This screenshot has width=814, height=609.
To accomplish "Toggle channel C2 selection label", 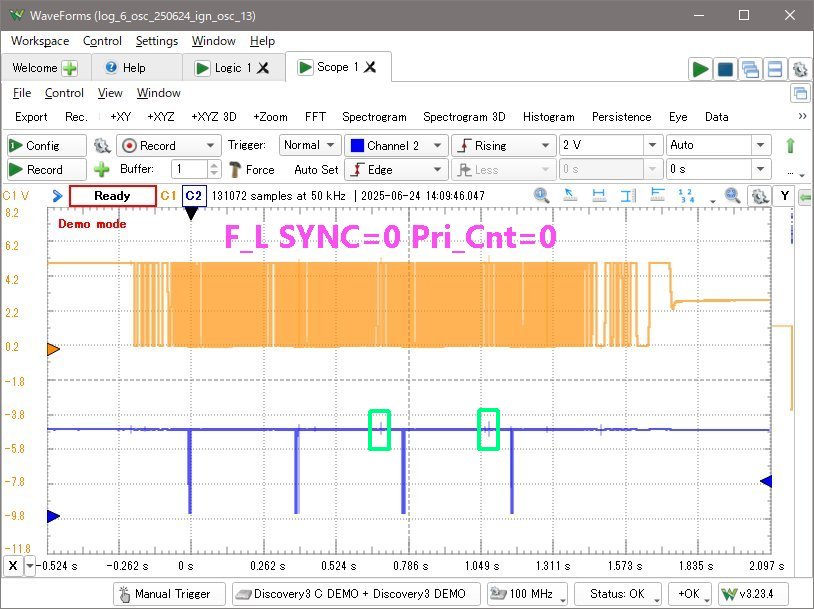I will [194, 196].
